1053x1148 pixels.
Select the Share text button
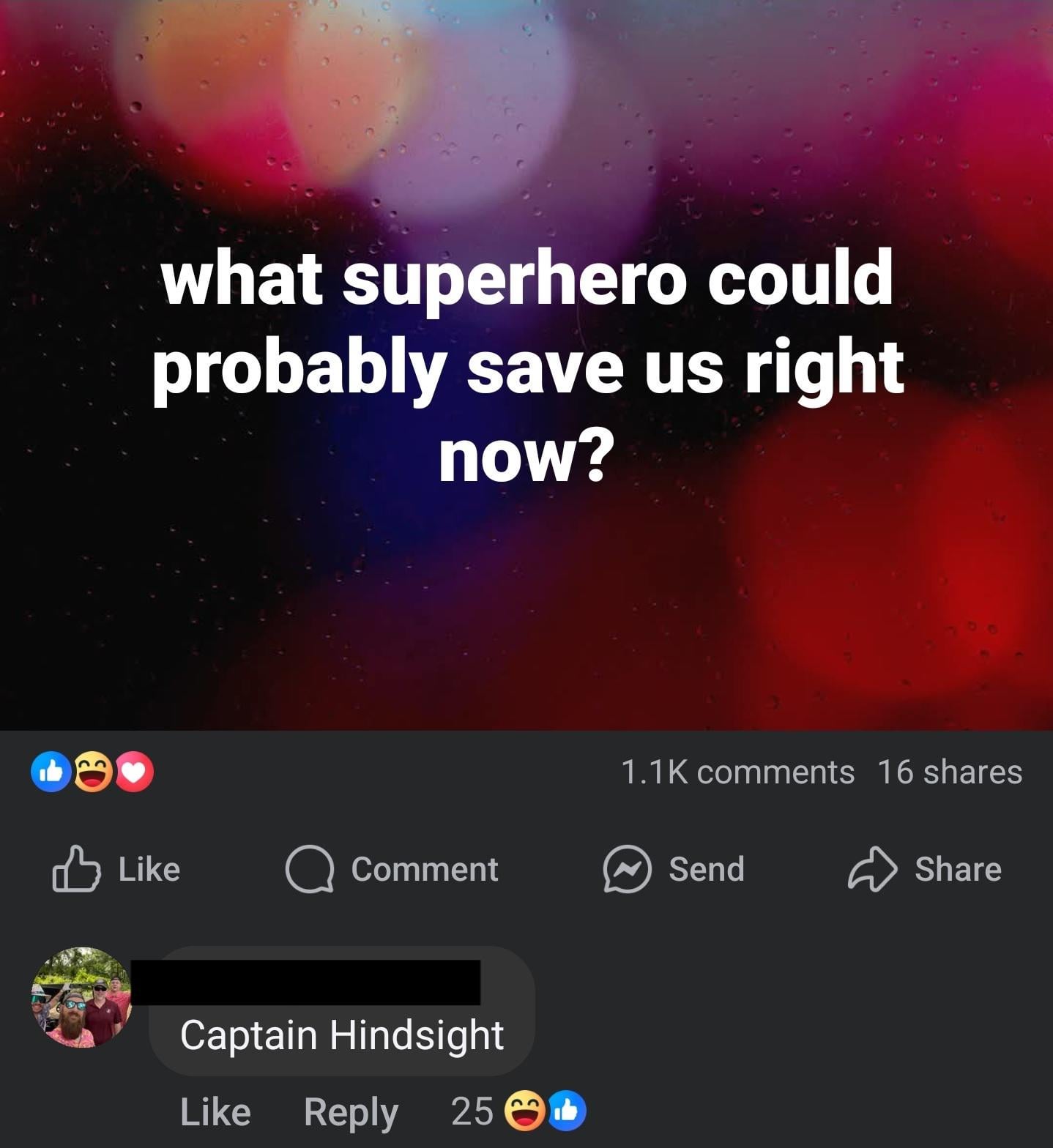click(958, 869)
